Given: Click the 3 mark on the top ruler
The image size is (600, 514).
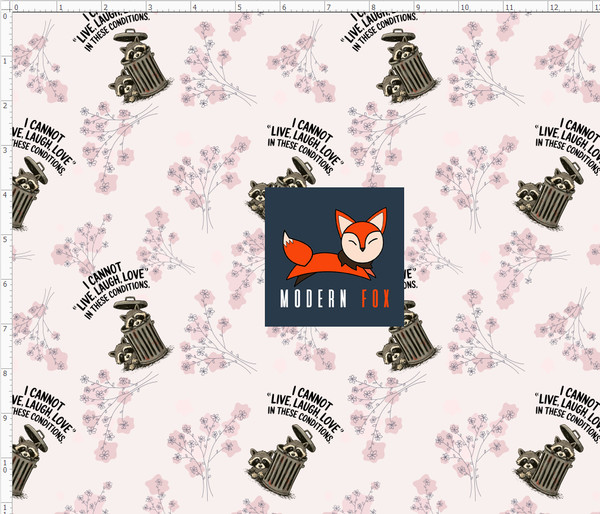Looking at the screenshot, I should (148, 6).
